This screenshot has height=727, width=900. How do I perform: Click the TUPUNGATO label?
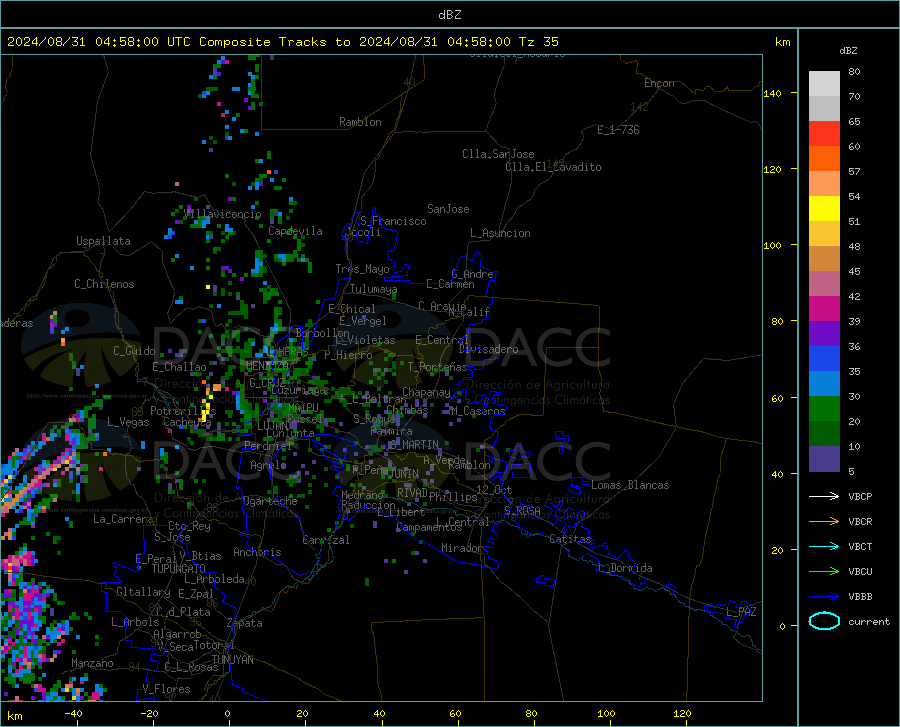179,569
